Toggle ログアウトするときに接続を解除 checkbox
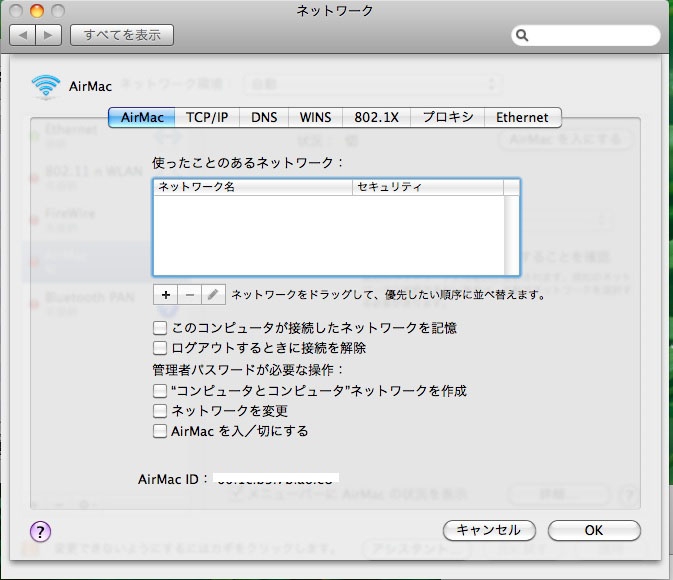 point(159,348)
